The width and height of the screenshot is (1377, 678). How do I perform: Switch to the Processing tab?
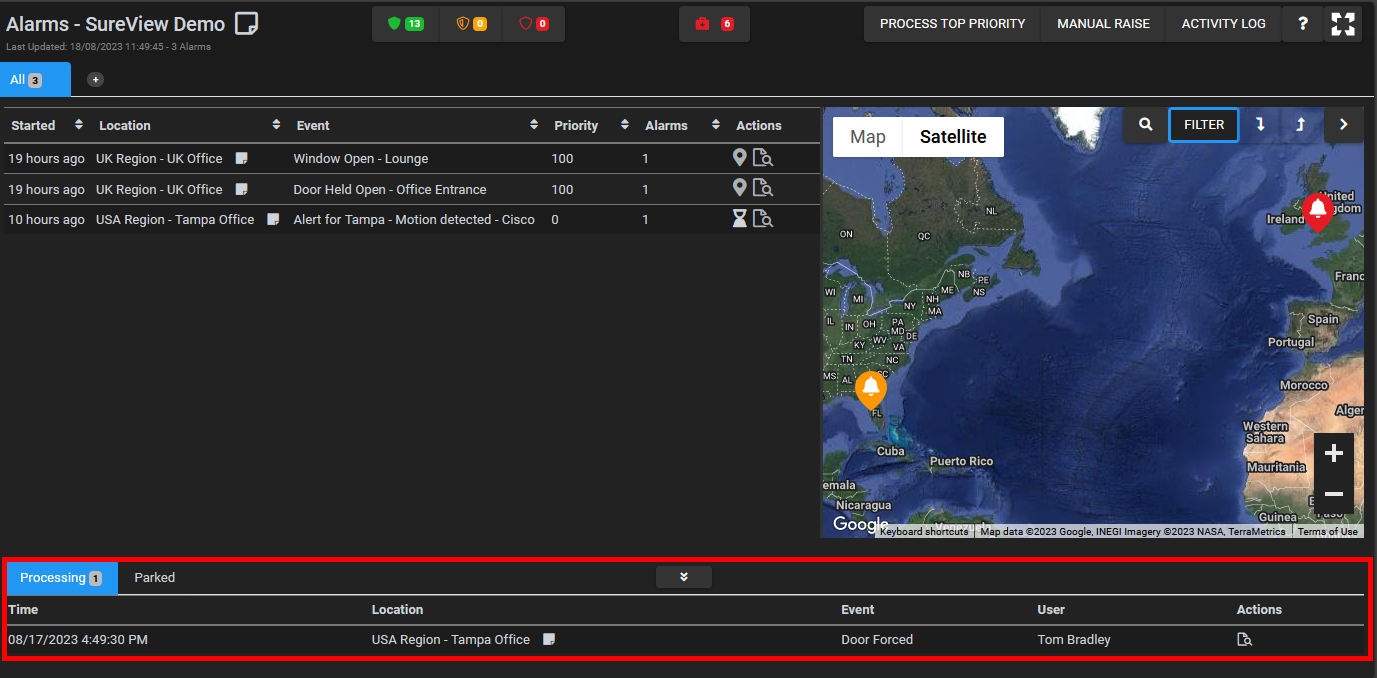[x=62, y=578]
